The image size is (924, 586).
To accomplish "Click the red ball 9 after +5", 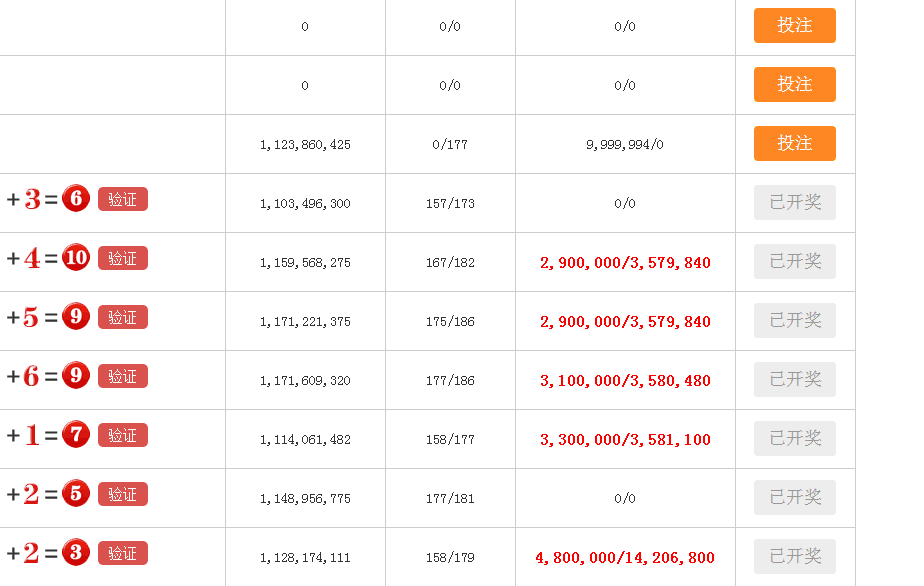I will pos(76,316).
